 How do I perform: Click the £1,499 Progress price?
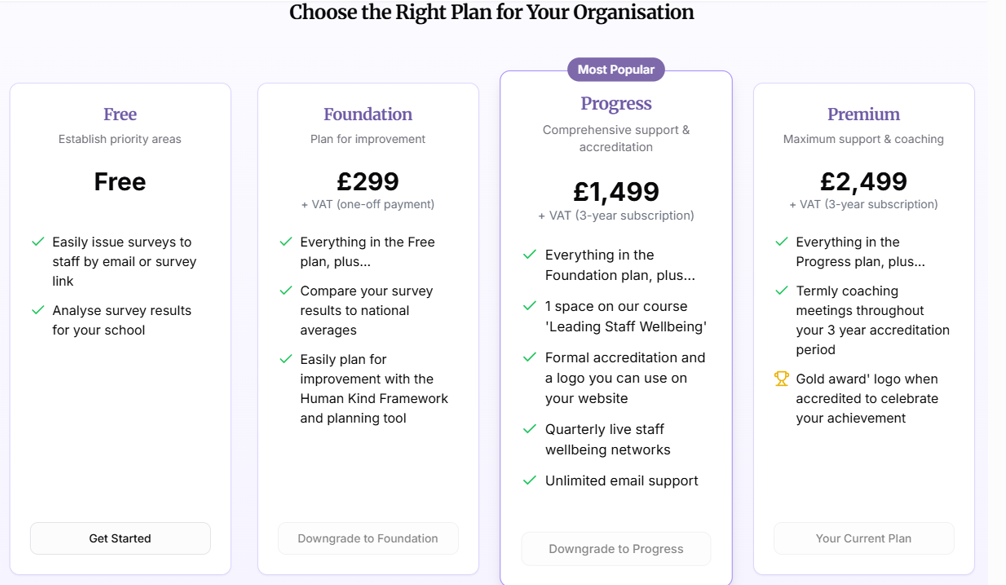coord(616,191)
